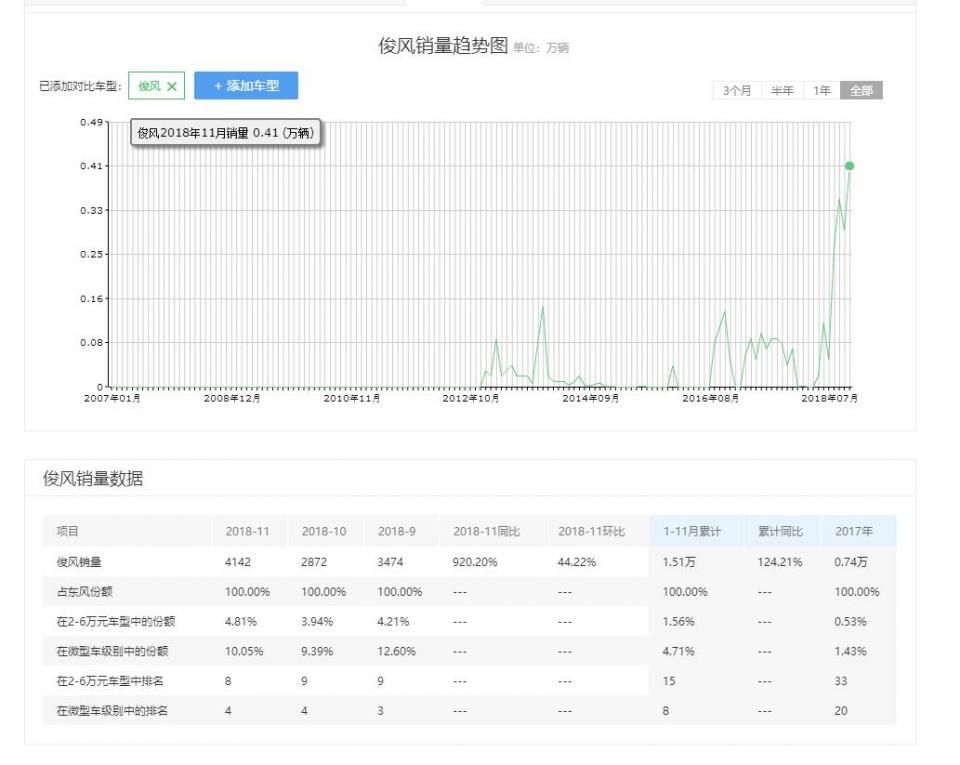This screenshot has width=960, height=765.
Task: Click the 4142 sales value
Action: pos(238,562)
